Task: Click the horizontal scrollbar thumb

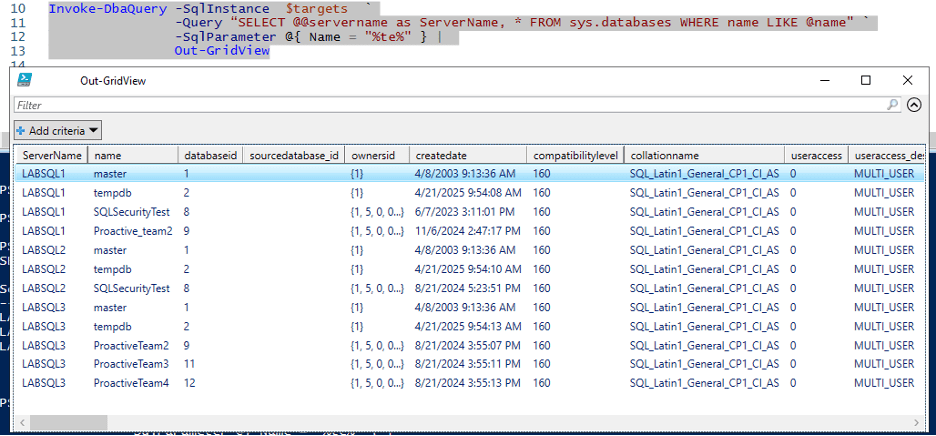Action: tap(69, 423)
